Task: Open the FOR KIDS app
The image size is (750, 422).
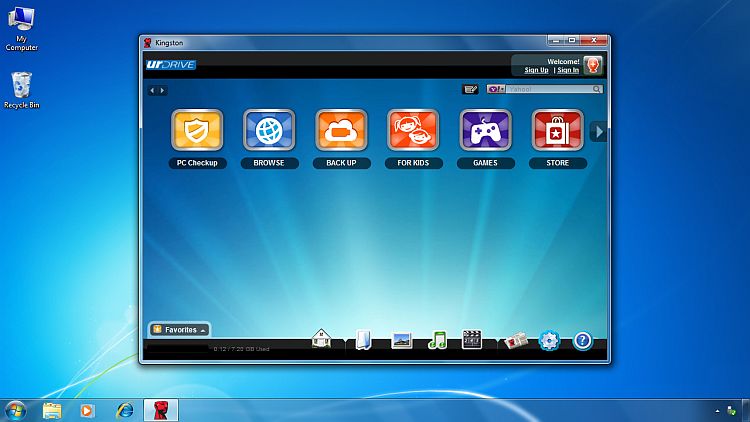Action: (413, 130)
